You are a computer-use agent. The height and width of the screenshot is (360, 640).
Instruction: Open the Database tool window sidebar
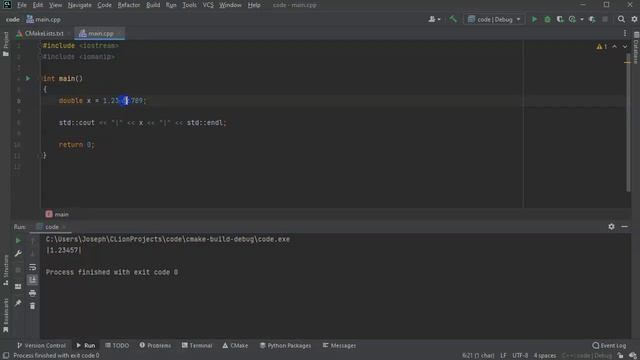coord(636,47)
